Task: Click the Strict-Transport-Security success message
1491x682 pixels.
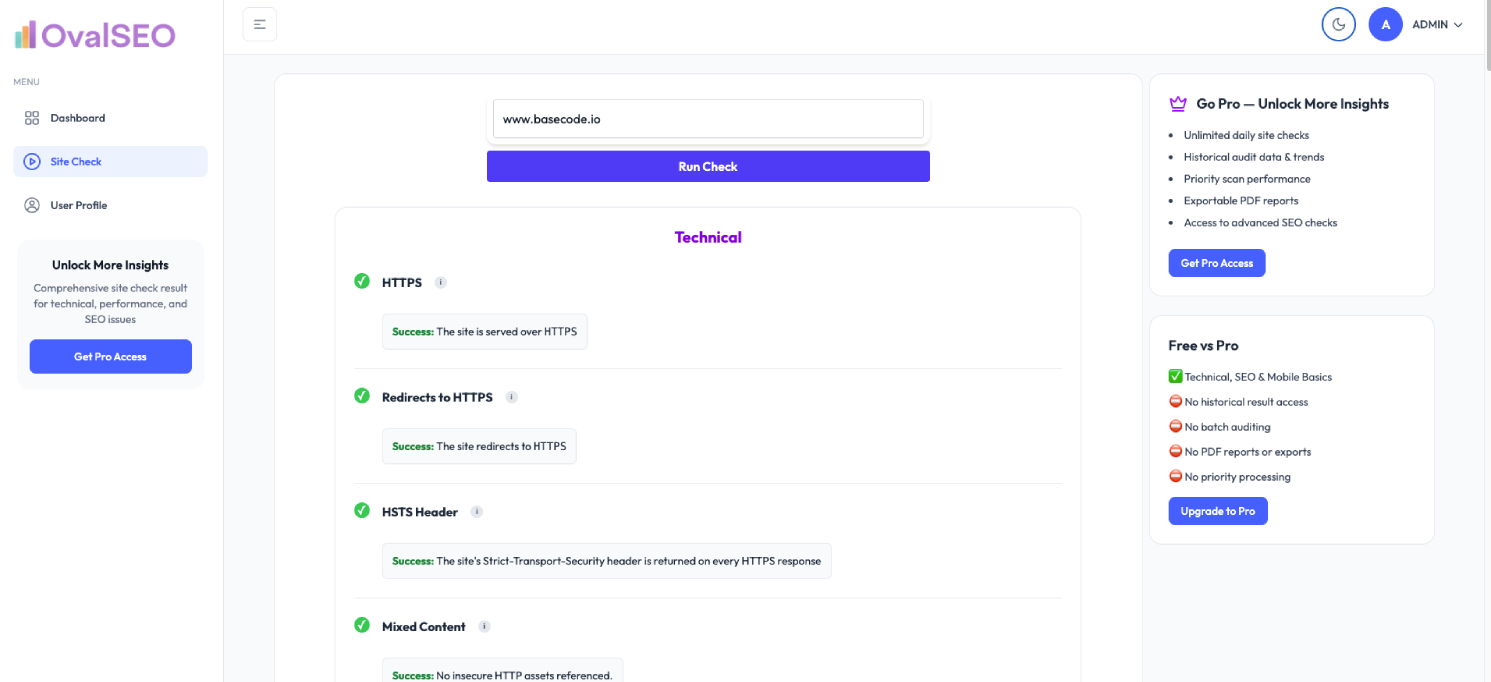Action: pyautogui.click(x=607, y=561)
